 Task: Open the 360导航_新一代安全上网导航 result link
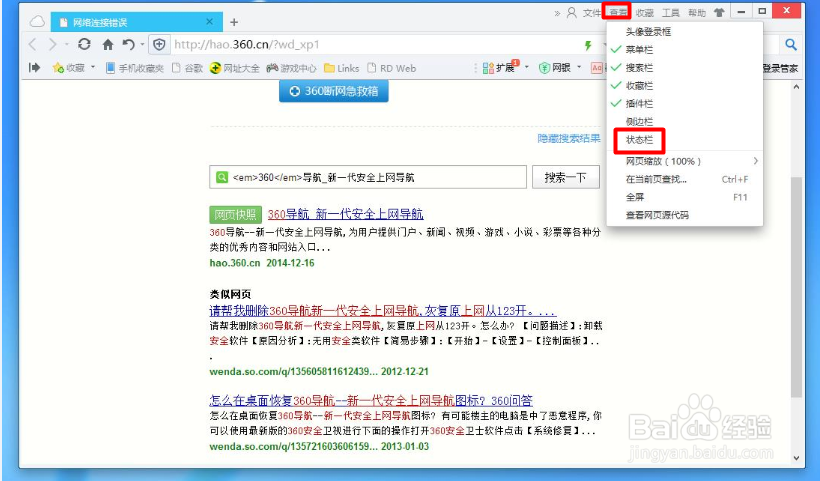point(346,214)
